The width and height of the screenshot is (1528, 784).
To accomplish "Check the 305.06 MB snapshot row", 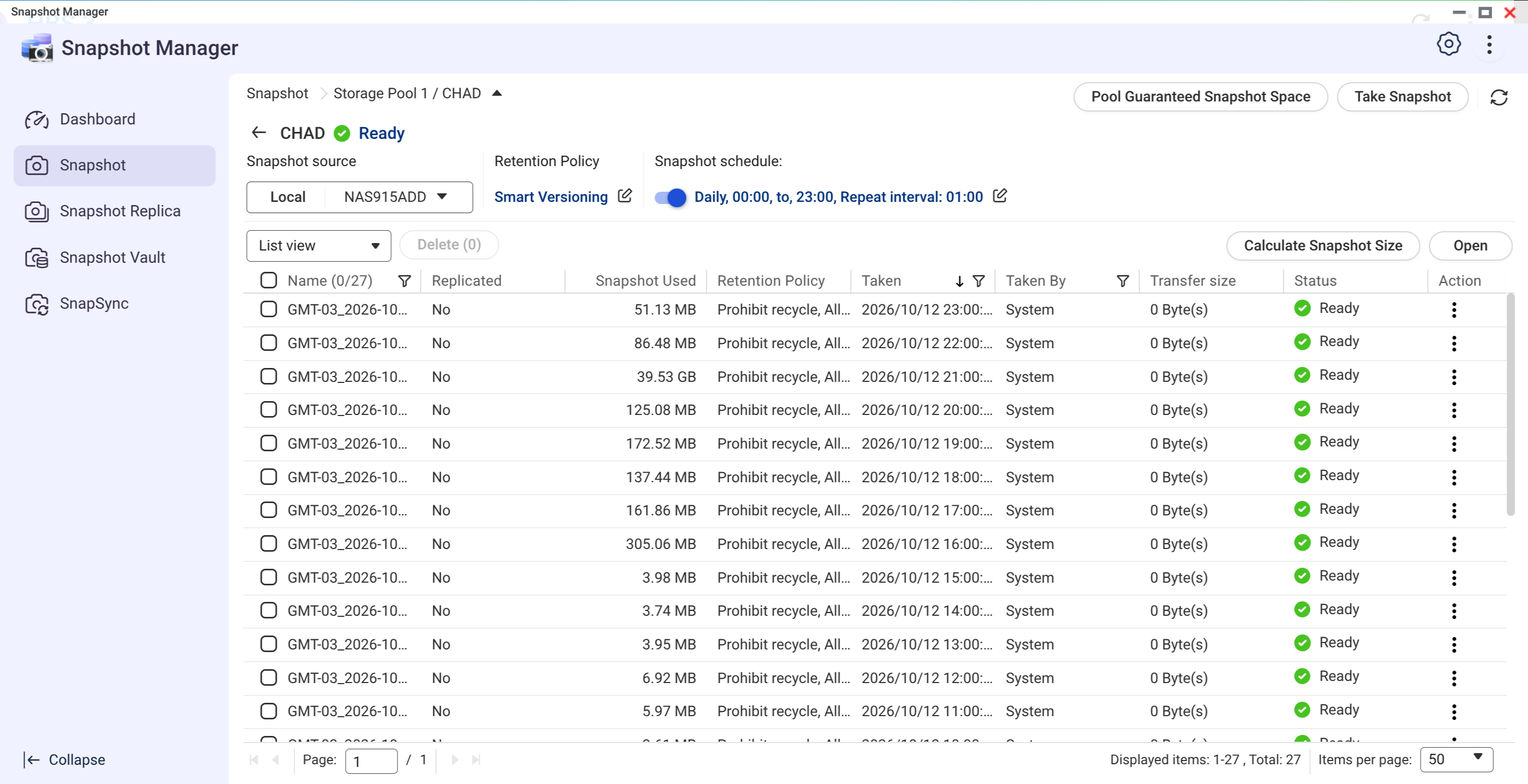I will click(269, 543).
